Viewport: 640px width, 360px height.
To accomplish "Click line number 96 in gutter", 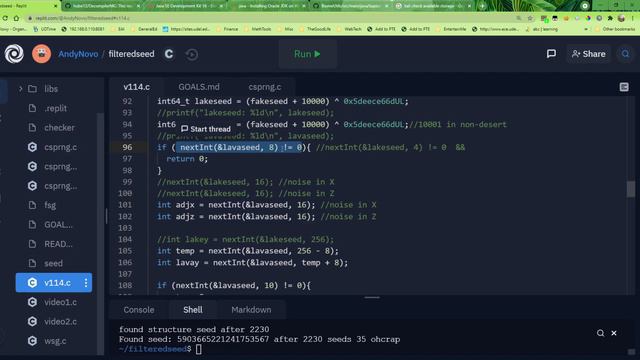I will 127,147.
